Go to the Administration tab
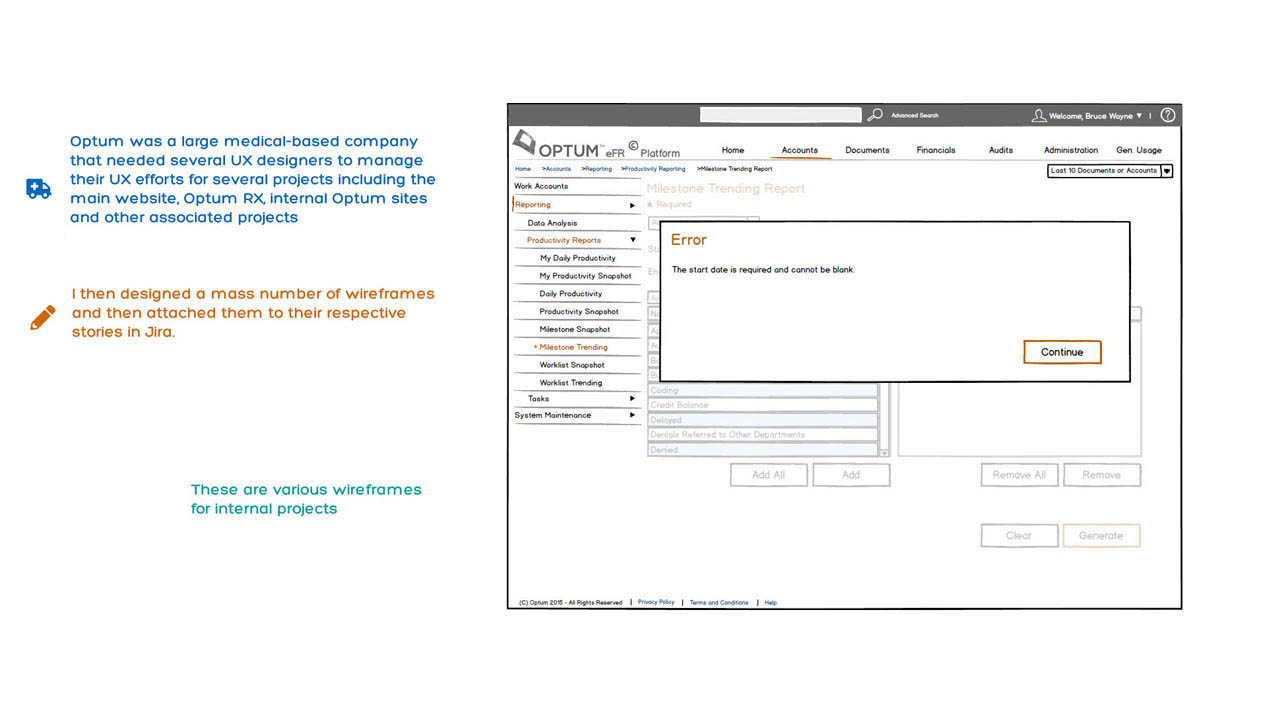Image resolution: width=1267 pixels, height=713 pixels. (x=1071, y=150)
